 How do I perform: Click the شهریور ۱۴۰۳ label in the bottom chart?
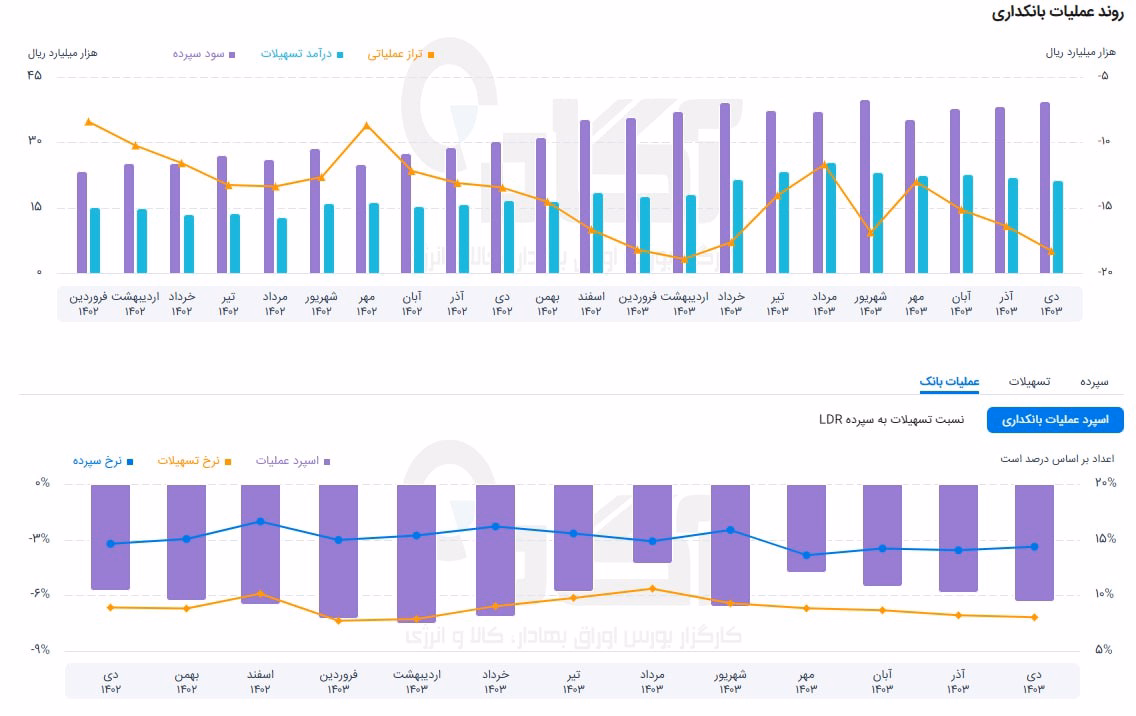pos(730,682)
